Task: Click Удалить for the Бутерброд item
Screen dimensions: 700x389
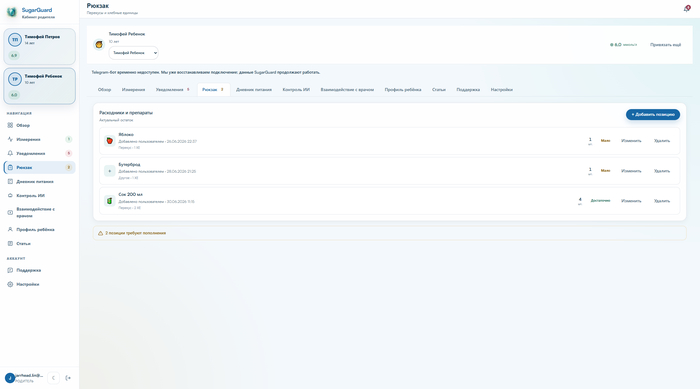Action: click(x=662, y=171)
